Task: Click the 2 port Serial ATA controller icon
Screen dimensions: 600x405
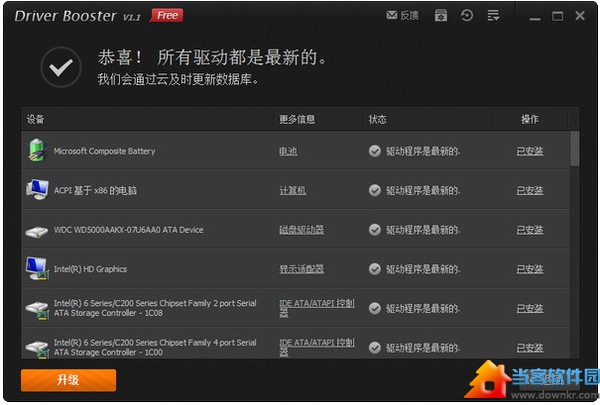Action: [37, 309]
